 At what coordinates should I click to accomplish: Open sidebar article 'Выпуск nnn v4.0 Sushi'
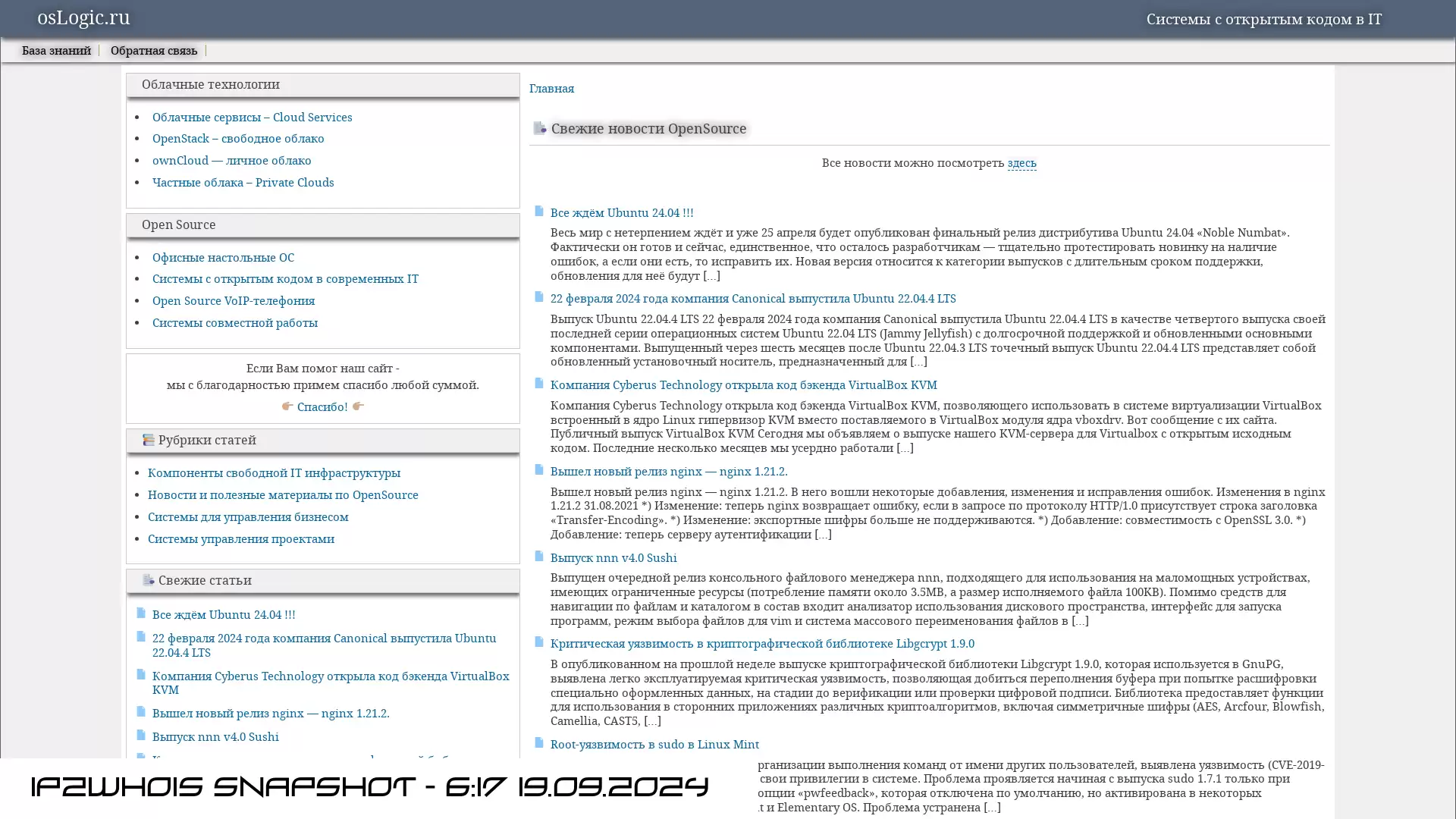(x=215, y=737)
